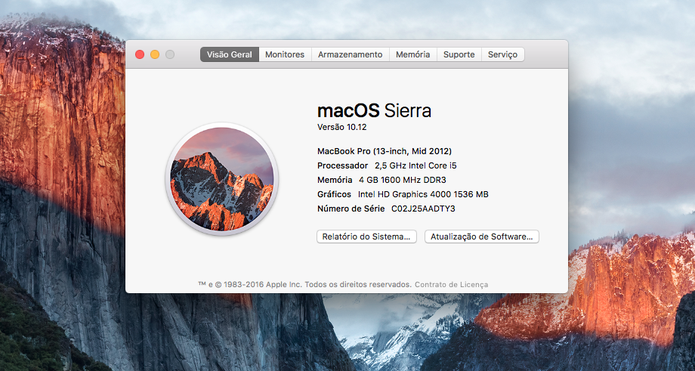Click the macOS Sierra title

(x=374, y=110)
